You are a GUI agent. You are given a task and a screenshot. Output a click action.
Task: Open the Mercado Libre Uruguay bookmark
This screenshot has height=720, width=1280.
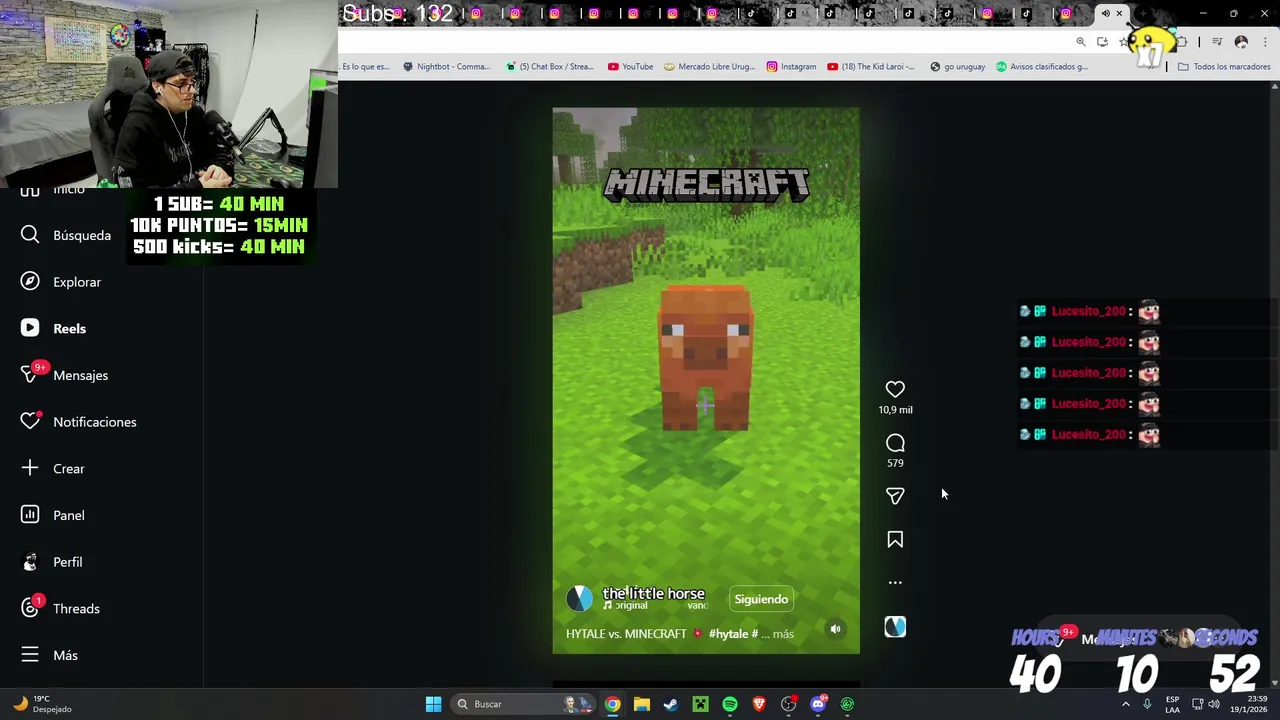709,67
